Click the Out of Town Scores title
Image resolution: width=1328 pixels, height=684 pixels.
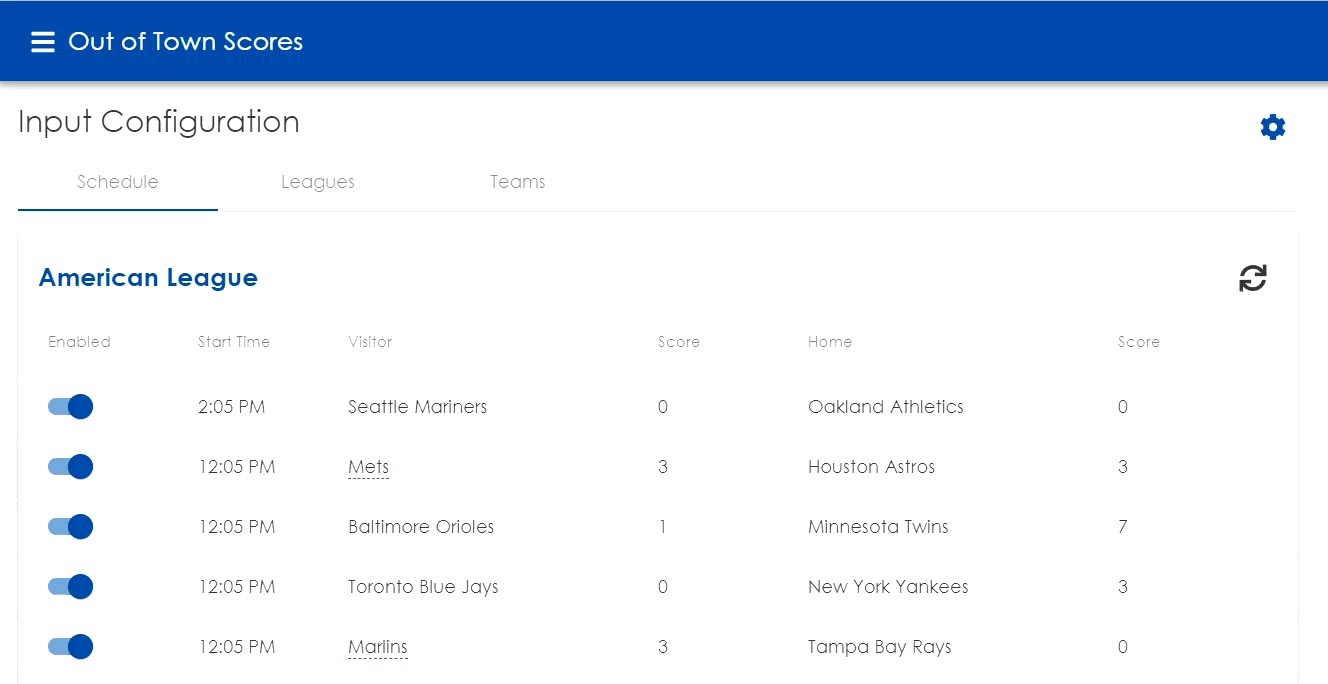[x=185, y=42]
